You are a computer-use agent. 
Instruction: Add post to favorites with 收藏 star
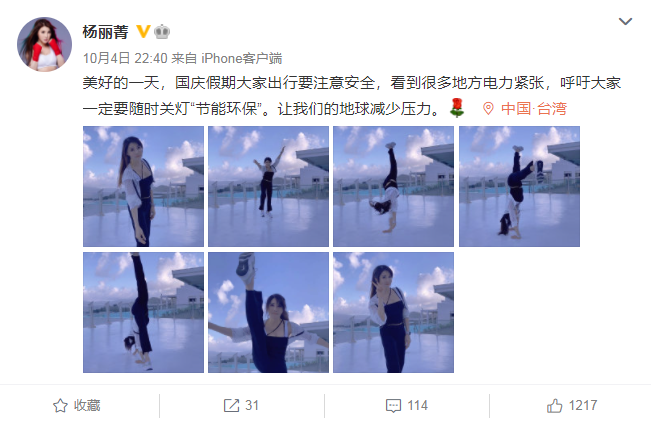click(77, 405)
